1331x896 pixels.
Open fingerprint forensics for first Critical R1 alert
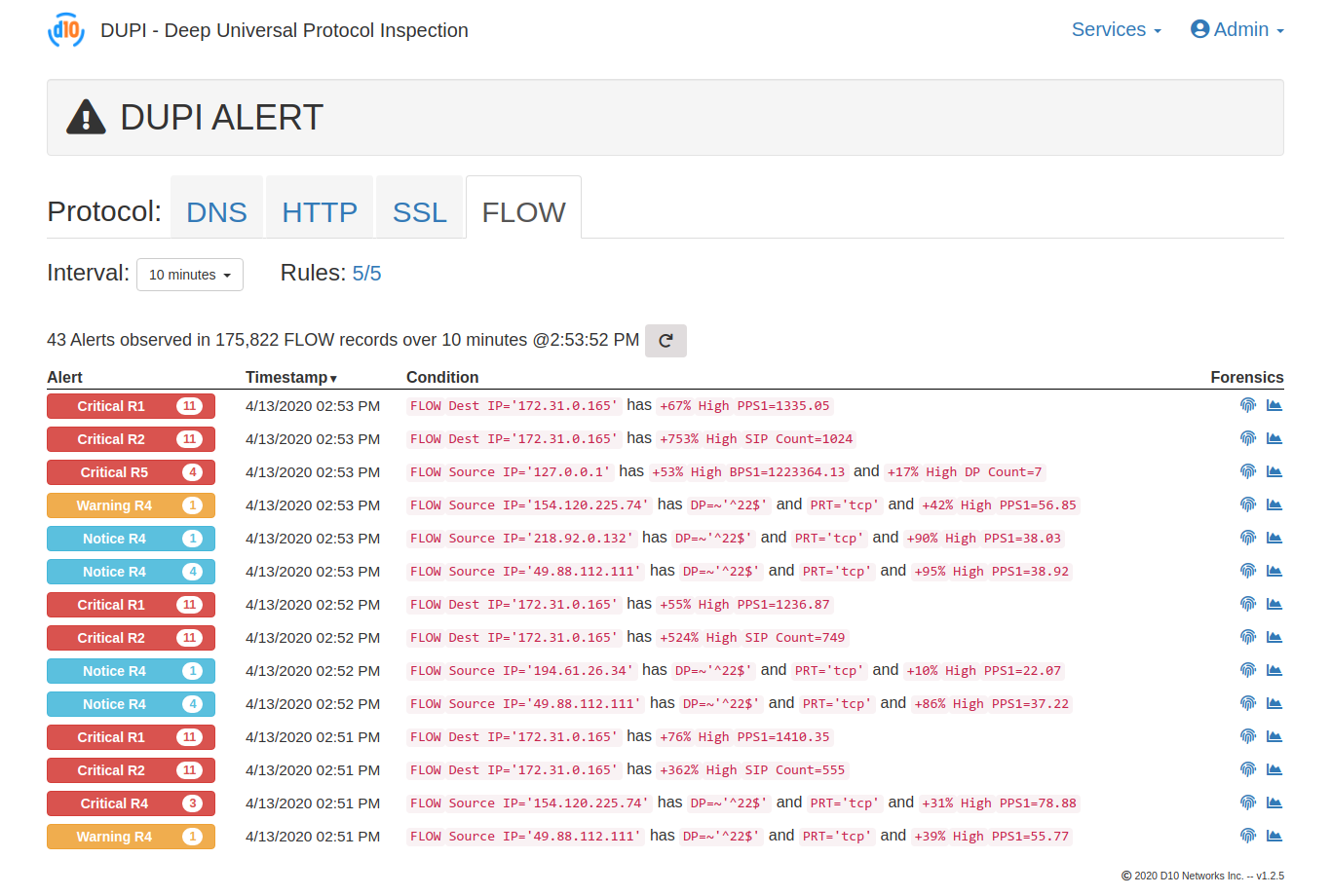click(x=1247, y=405)
